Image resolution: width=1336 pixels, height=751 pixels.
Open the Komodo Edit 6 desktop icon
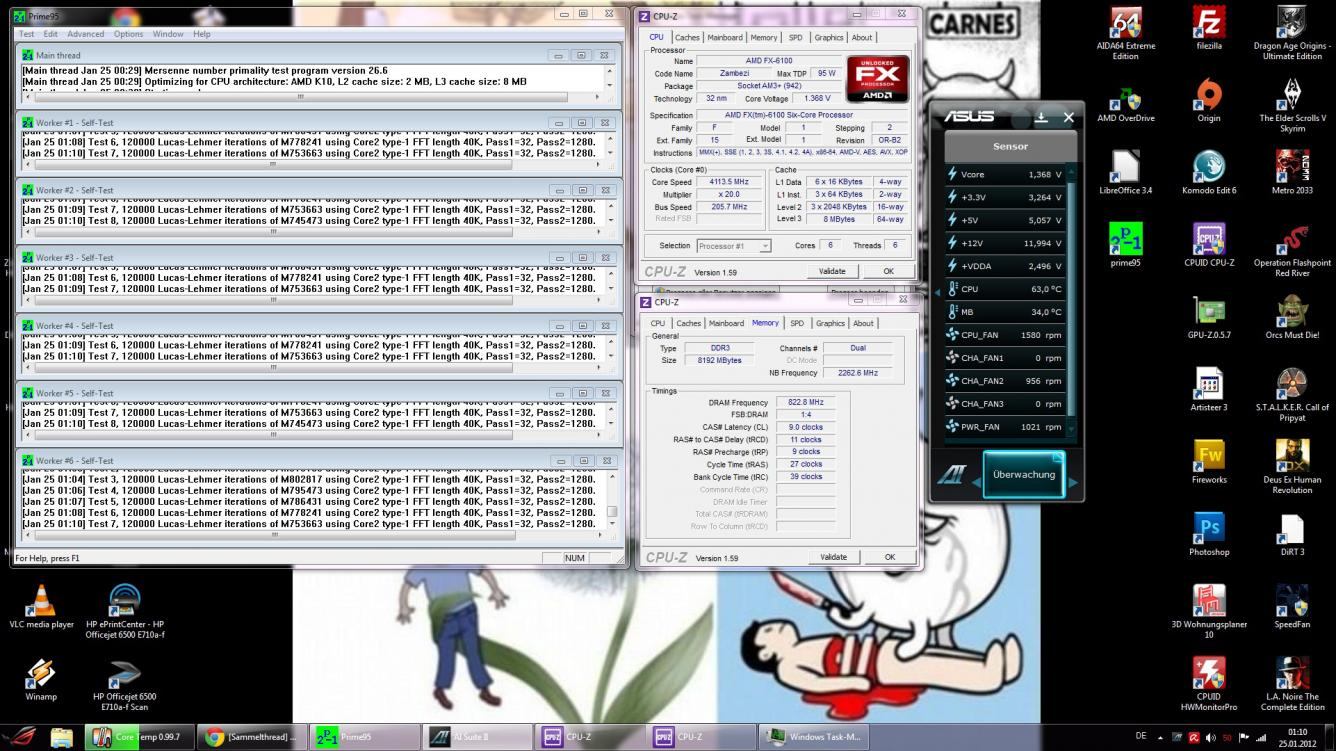1209,173
